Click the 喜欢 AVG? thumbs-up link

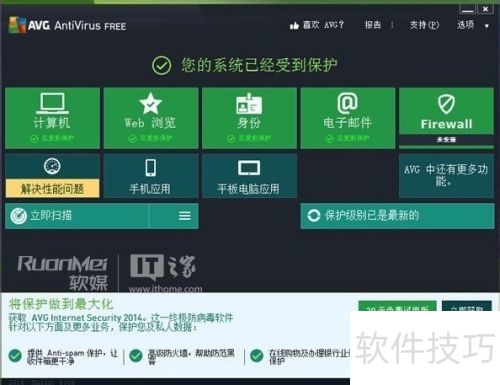click(316, 25)
